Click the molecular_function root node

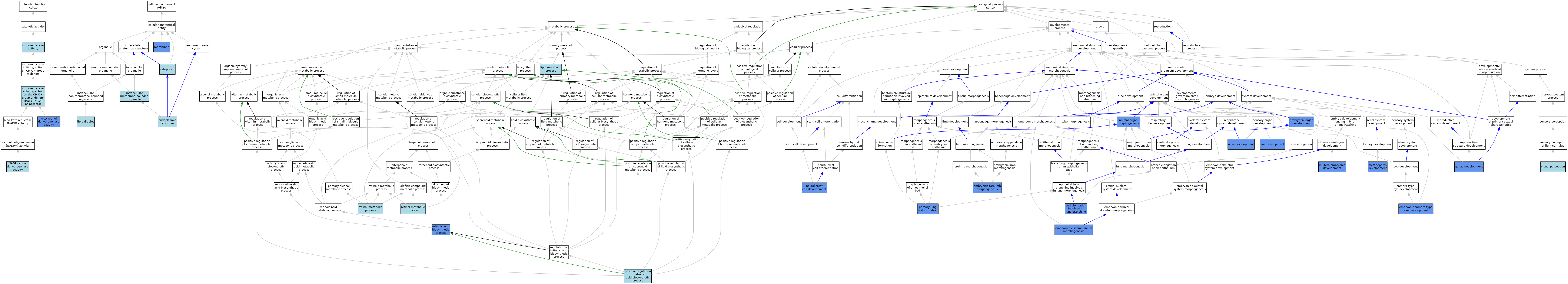click(x=33, y=6)
